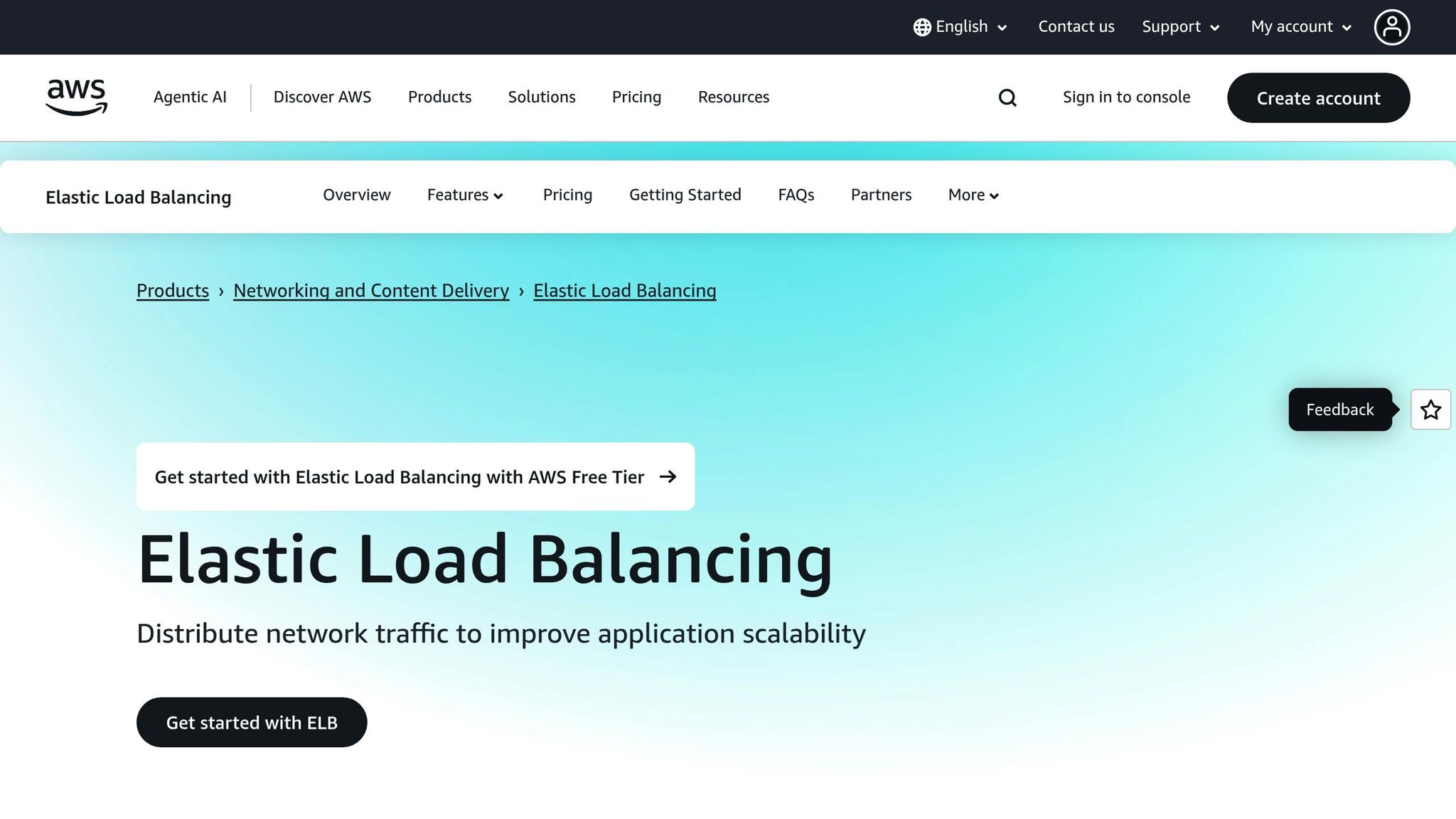1456x819 pixels.
Task: Click Sign in to console
Action: click(x=1126, y=97)
